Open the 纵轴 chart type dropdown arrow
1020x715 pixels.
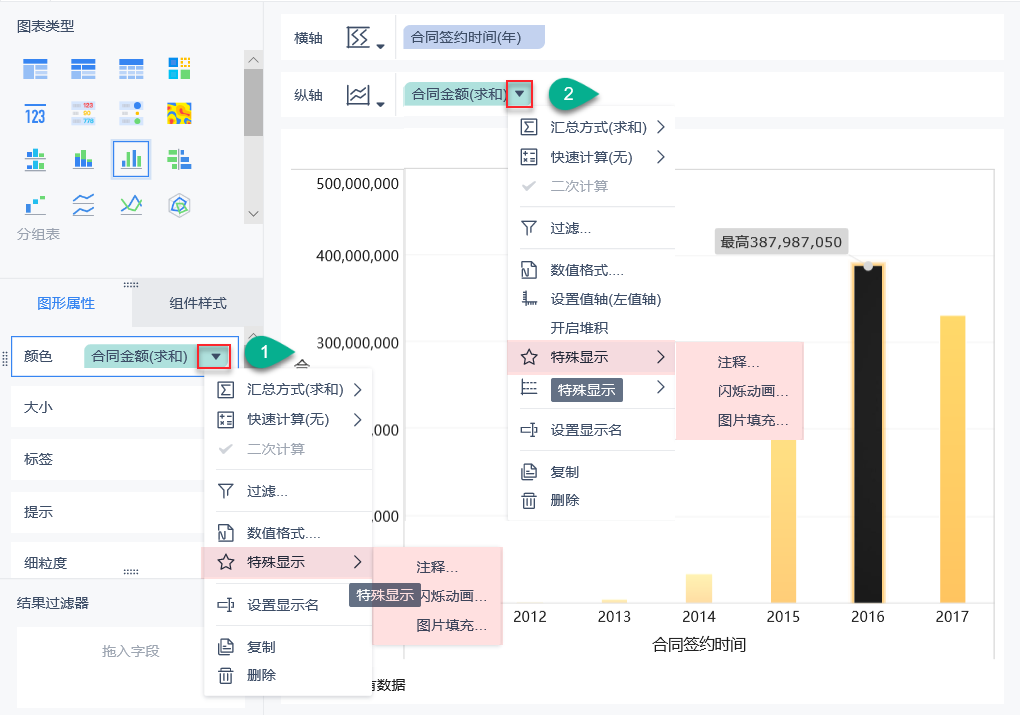click(381, 104)
